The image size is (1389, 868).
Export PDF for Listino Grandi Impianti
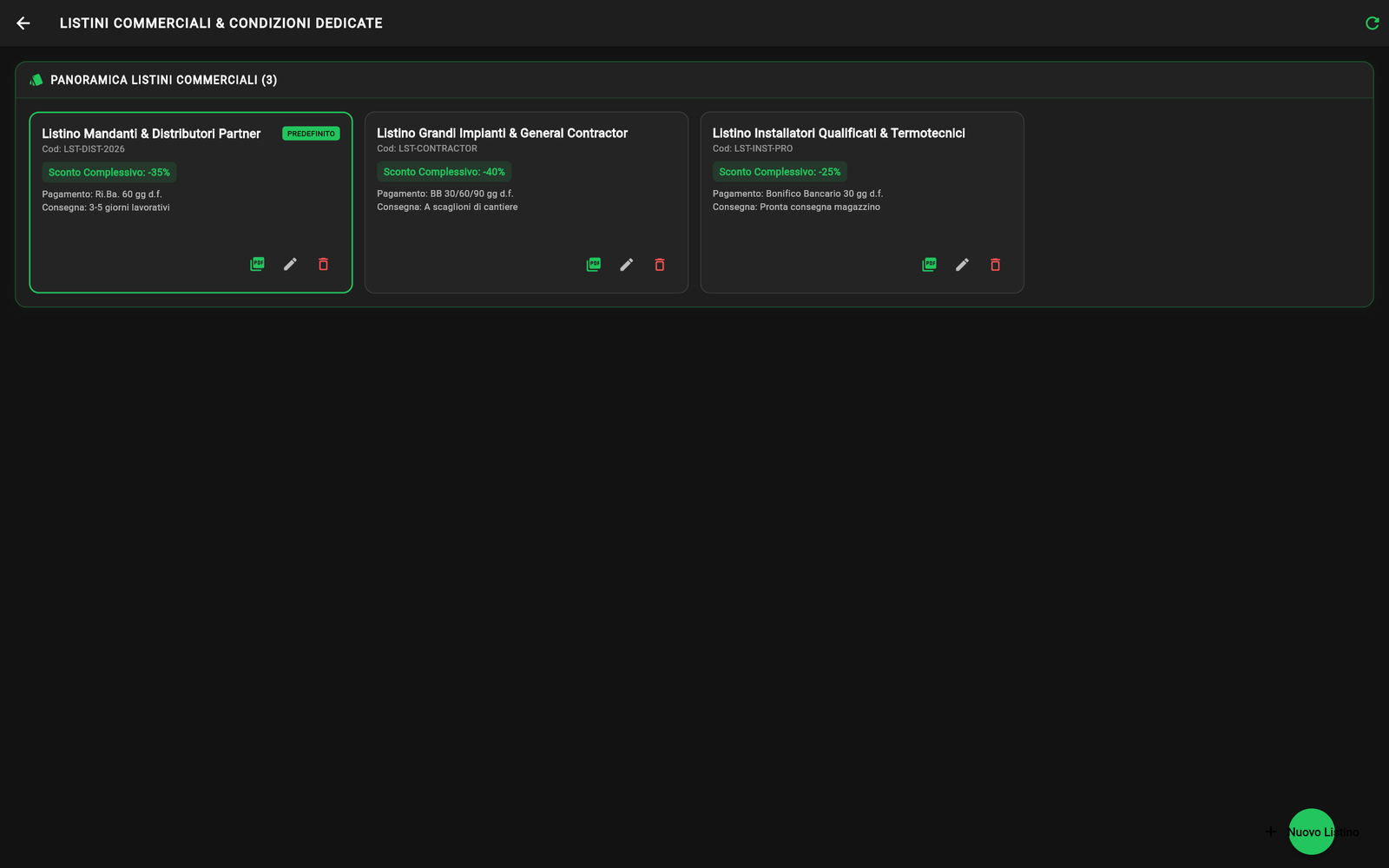(593, 265)
